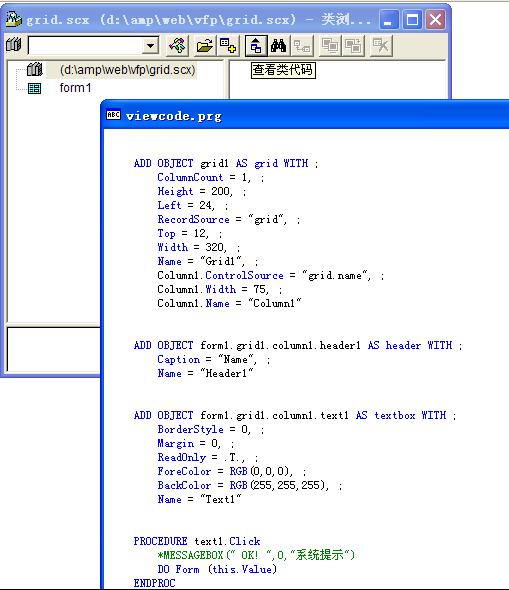This screenshot has width=509, height=590.
Task: Click the component gallery icon
Action: pos(177,46)
